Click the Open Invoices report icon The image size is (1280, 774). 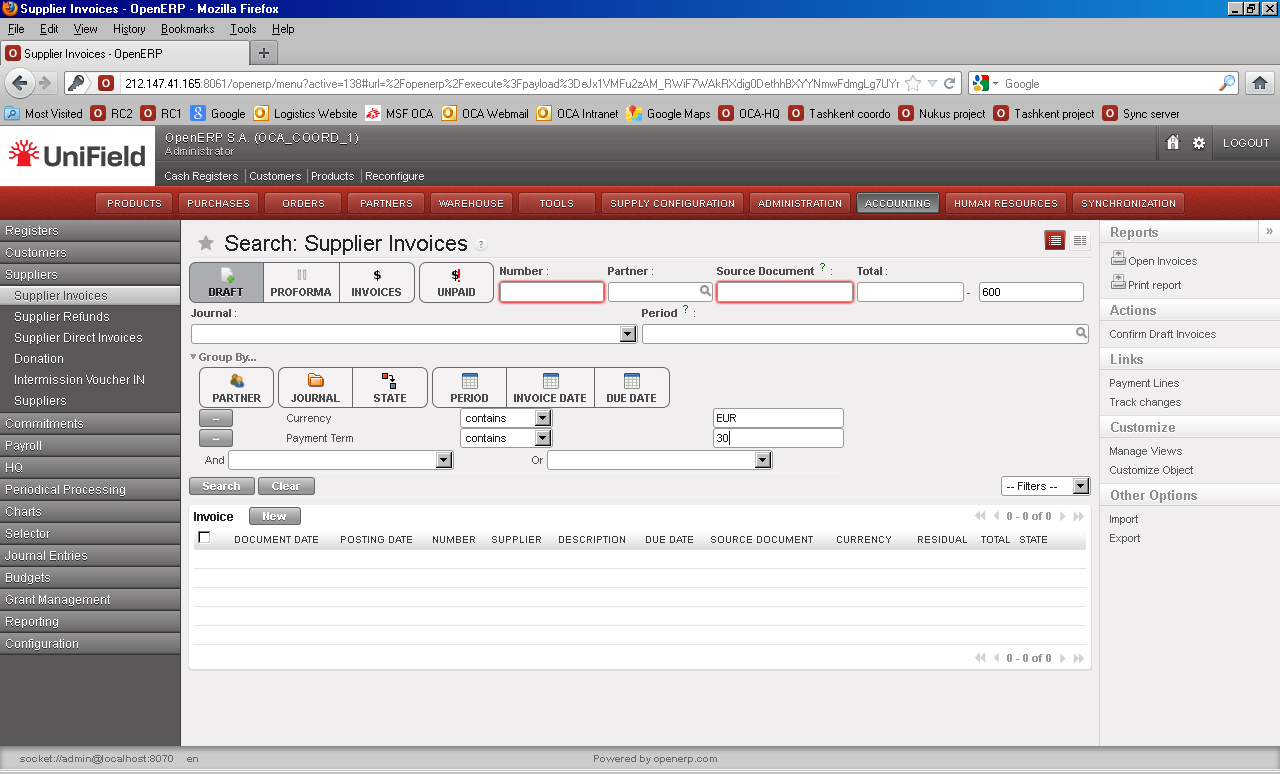coord(1118,260)
